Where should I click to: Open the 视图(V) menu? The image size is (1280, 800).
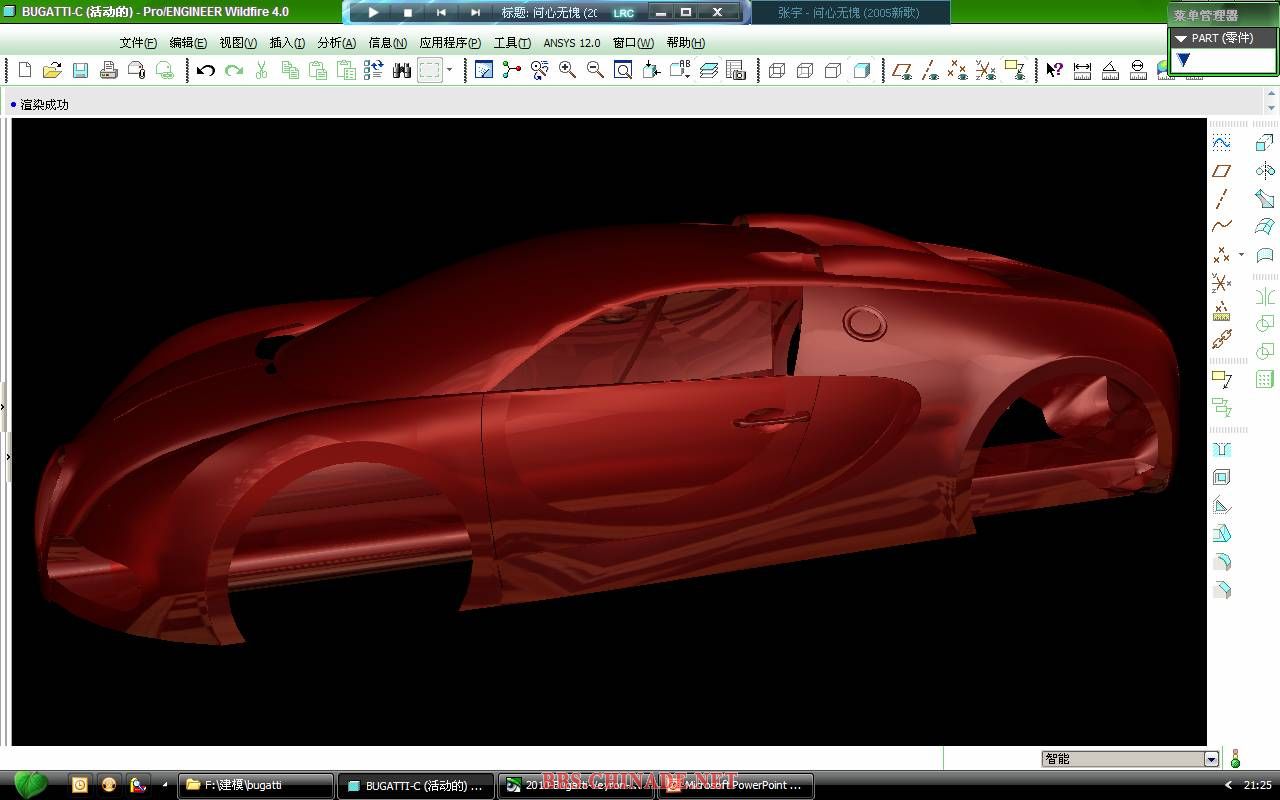(x=238, y=43)
